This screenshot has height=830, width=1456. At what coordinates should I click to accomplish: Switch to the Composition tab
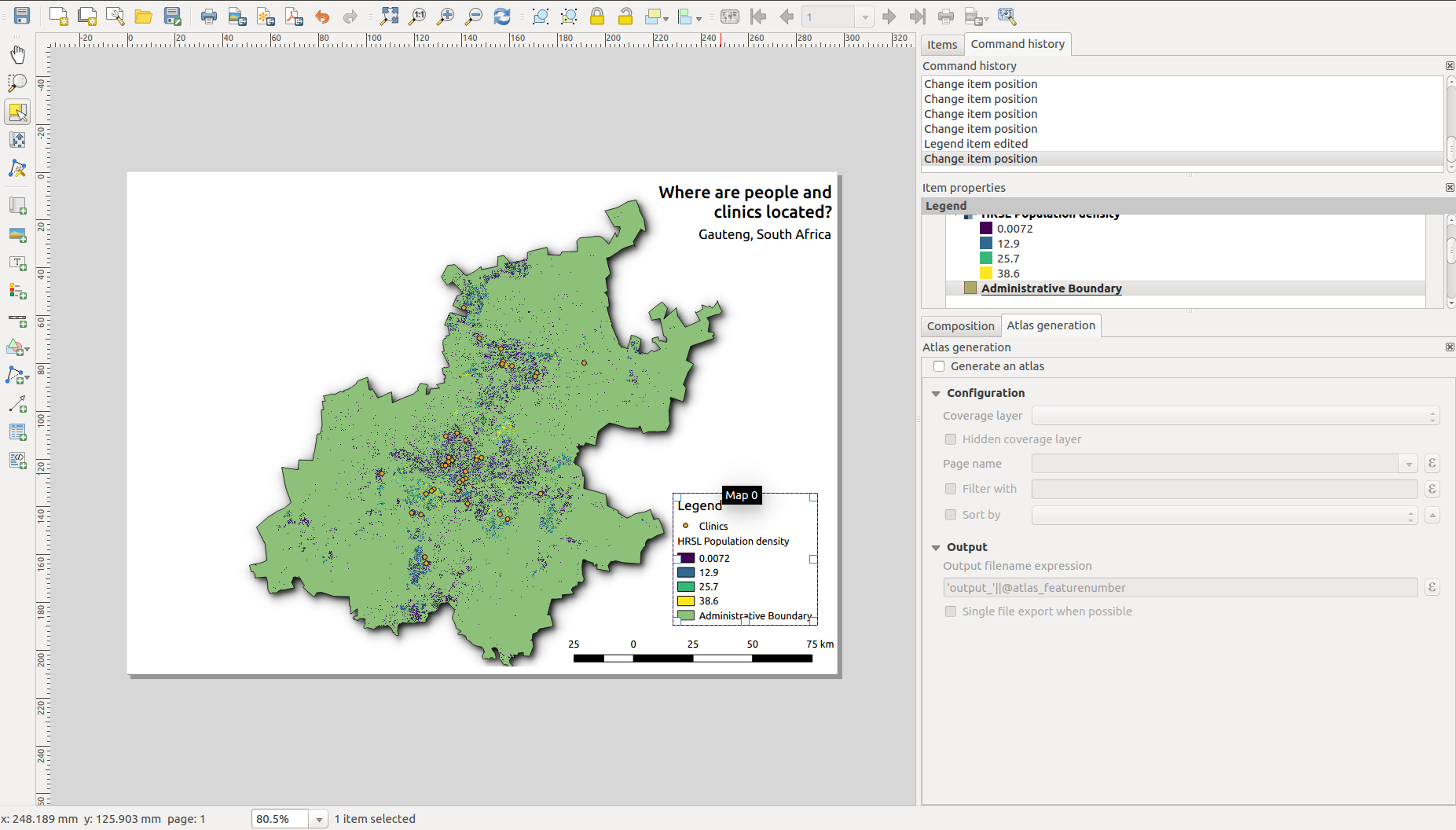[x=960, y=326]
